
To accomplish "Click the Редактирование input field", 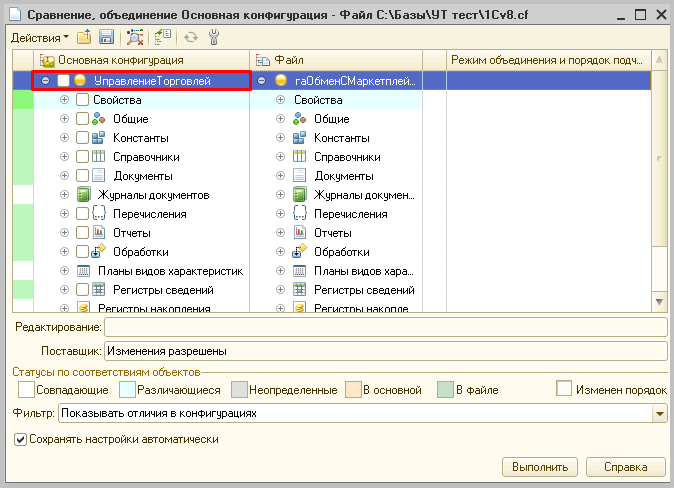I will click(386, 327).
